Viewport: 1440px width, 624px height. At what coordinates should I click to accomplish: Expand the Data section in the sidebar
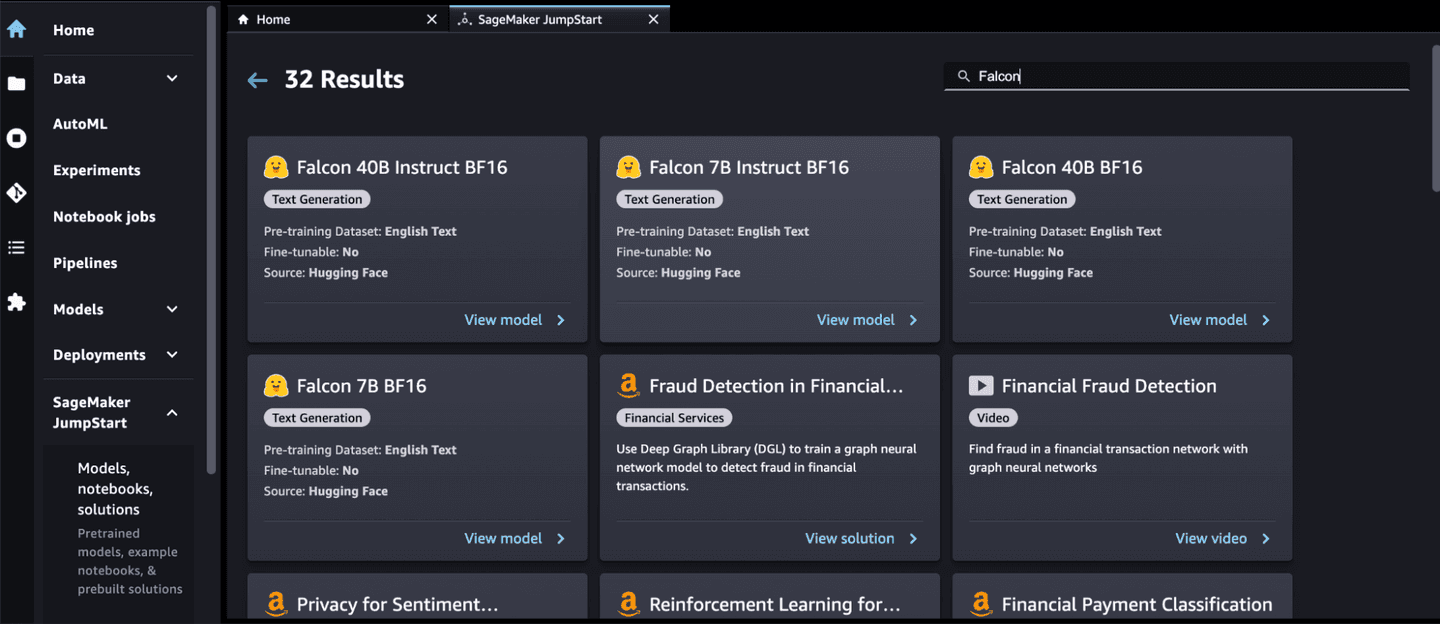(x=171, y=78)
